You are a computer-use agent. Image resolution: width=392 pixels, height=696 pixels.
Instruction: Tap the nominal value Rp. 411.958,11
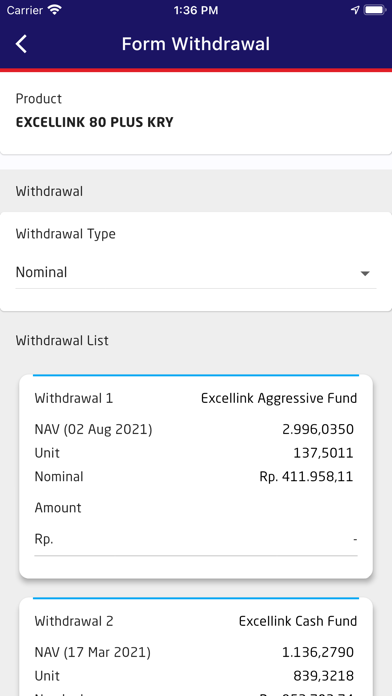coord(306,477)
